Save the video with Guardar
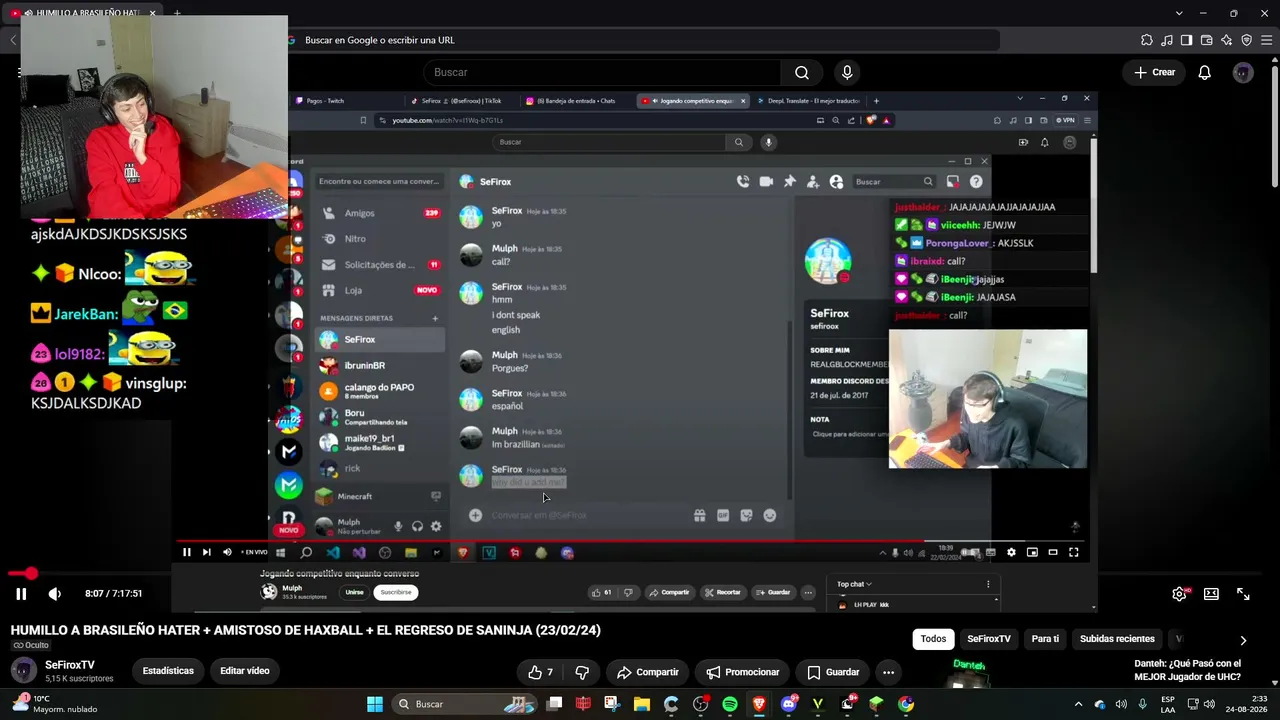 [833, 672]
